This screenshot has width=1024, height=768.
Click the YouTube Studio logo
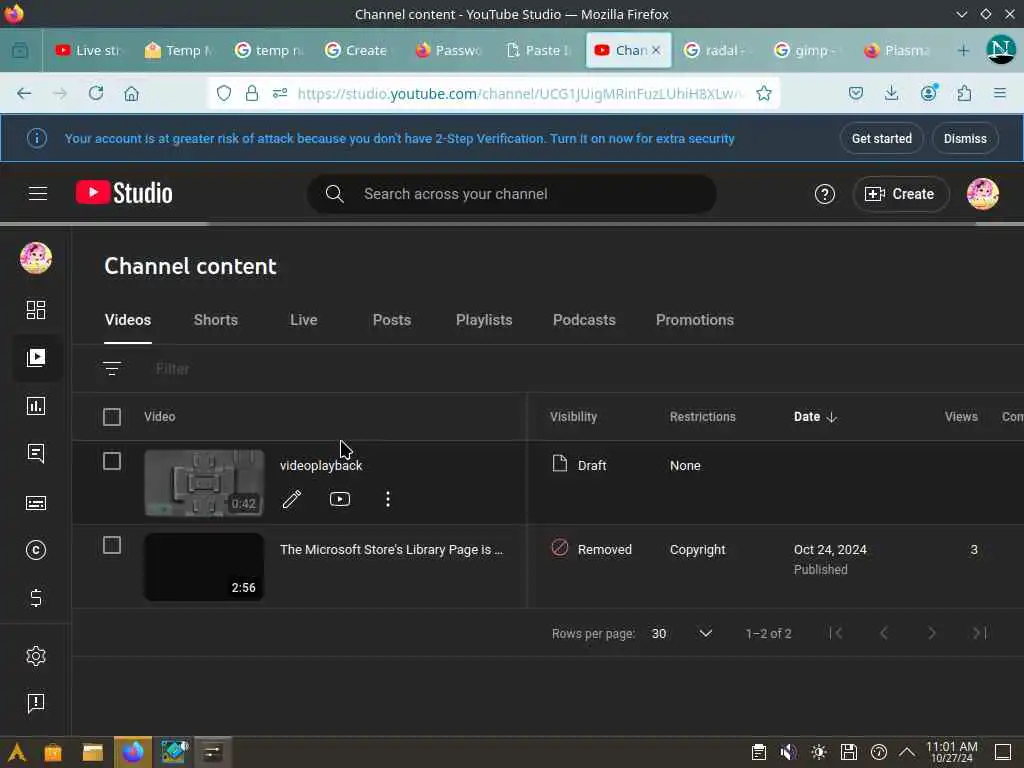click(124, 193)
